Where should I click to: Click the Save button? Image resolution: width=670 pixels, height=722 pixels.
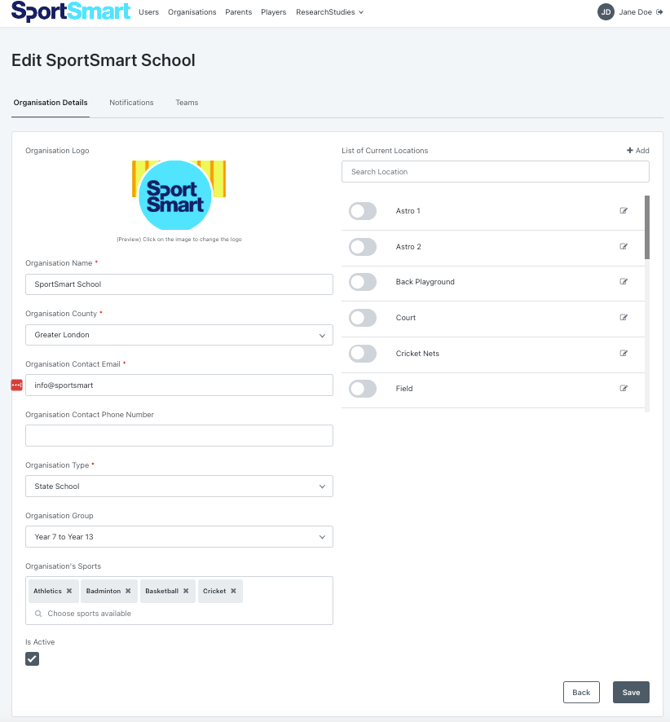click(631, 692)
